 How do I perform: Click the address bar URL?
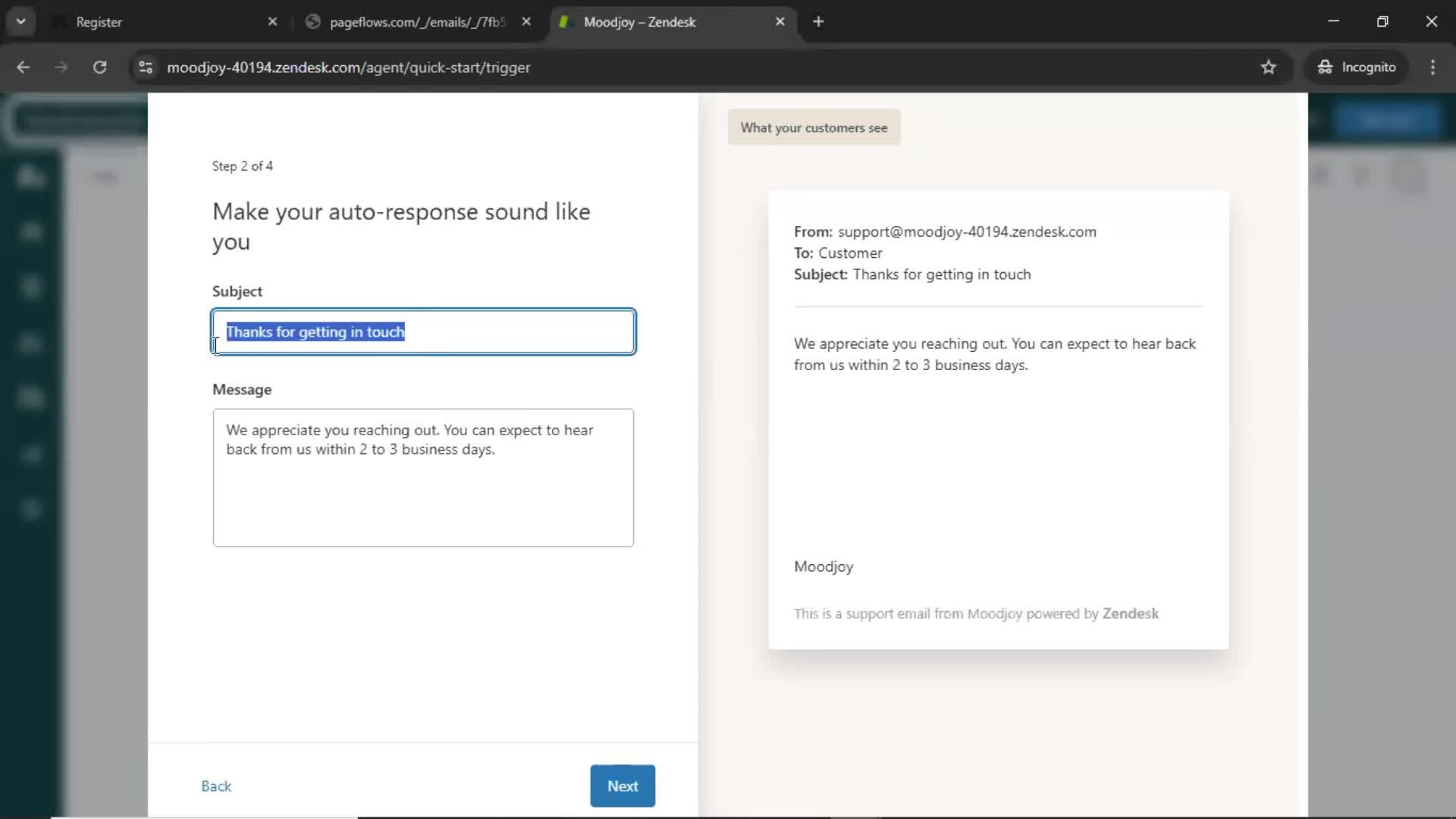pos(348,67)
